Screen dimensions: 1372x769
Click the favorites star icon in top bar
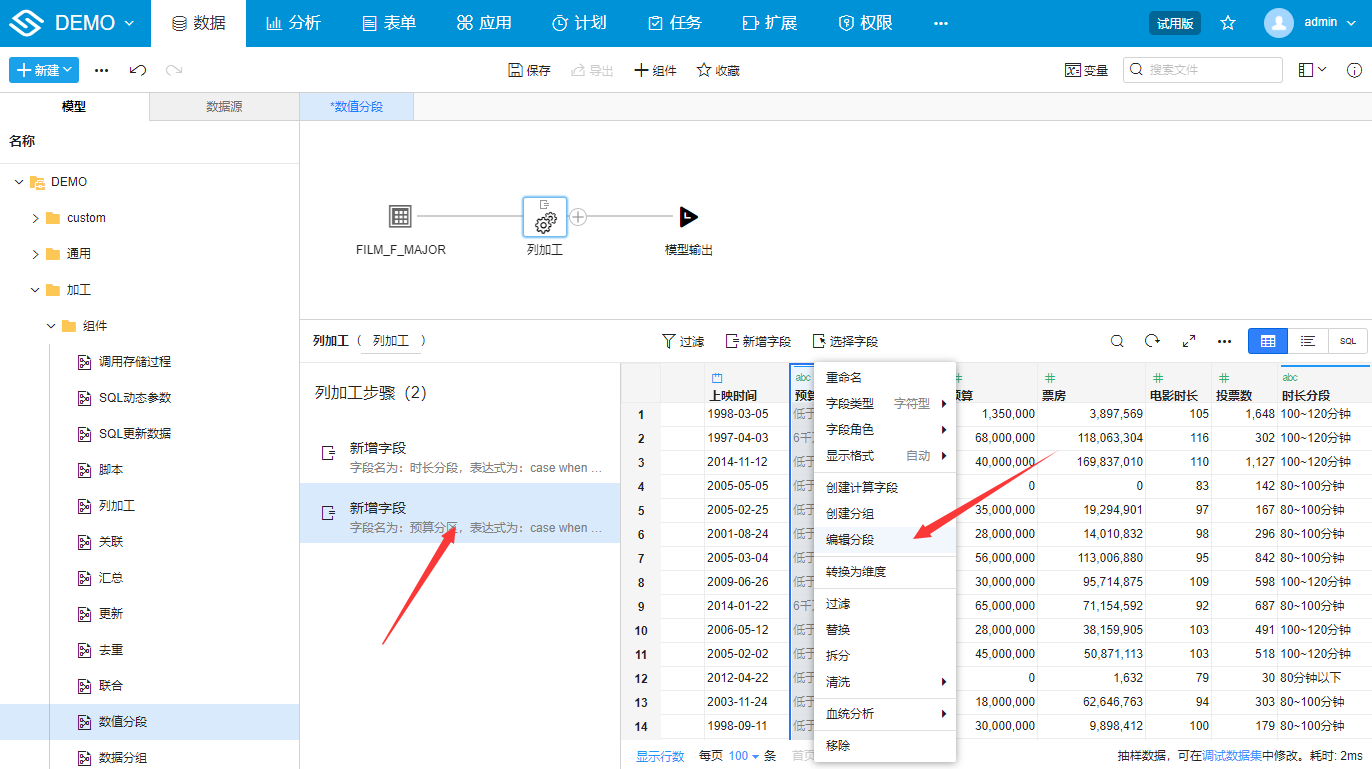1228,23
